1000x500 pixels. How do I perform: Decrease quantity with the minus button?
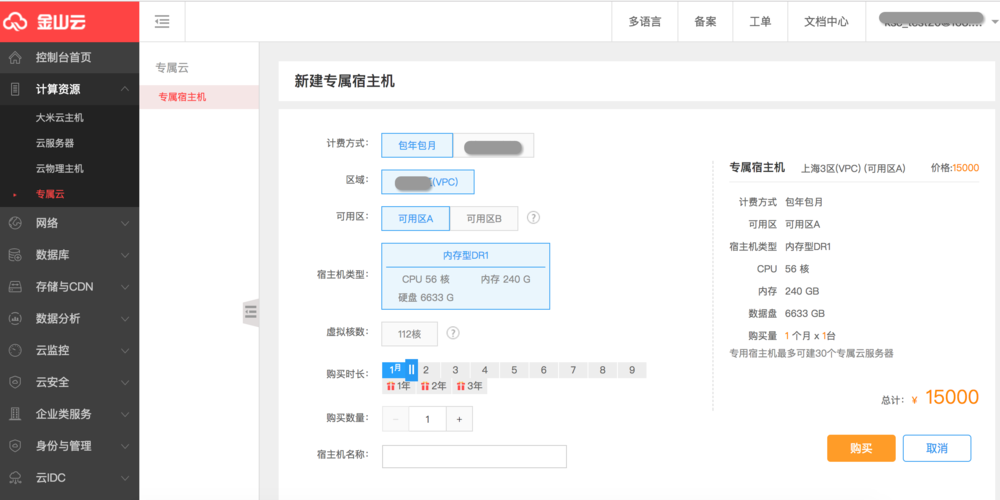click(x=395, y=420)
